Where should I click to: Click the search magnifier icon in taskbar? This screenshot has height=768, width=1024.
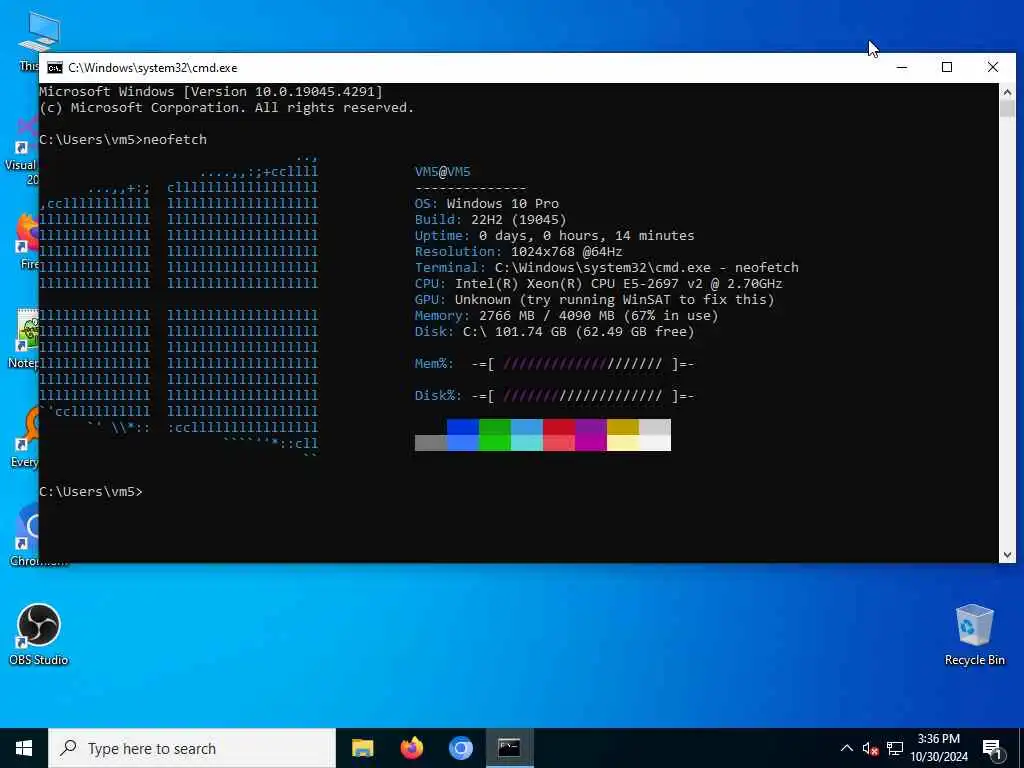coord(68,748)
